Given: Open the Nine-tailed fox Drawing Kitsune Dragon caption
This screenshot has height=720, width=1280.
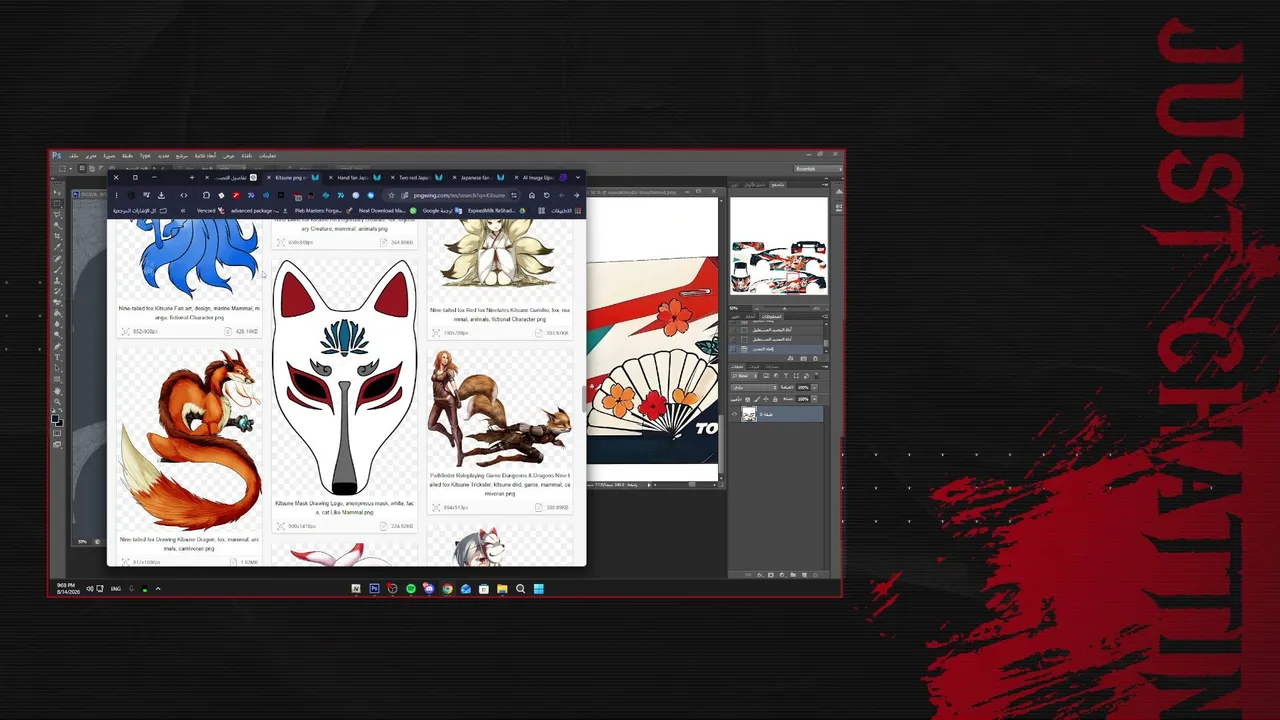Looking at the screenshot, I should tap(189, 544).
